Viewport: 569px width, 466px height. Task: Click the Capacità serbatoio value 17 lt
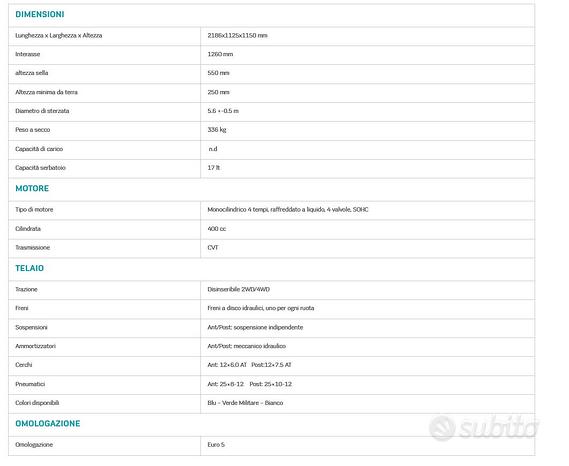(x=214, y=168)
